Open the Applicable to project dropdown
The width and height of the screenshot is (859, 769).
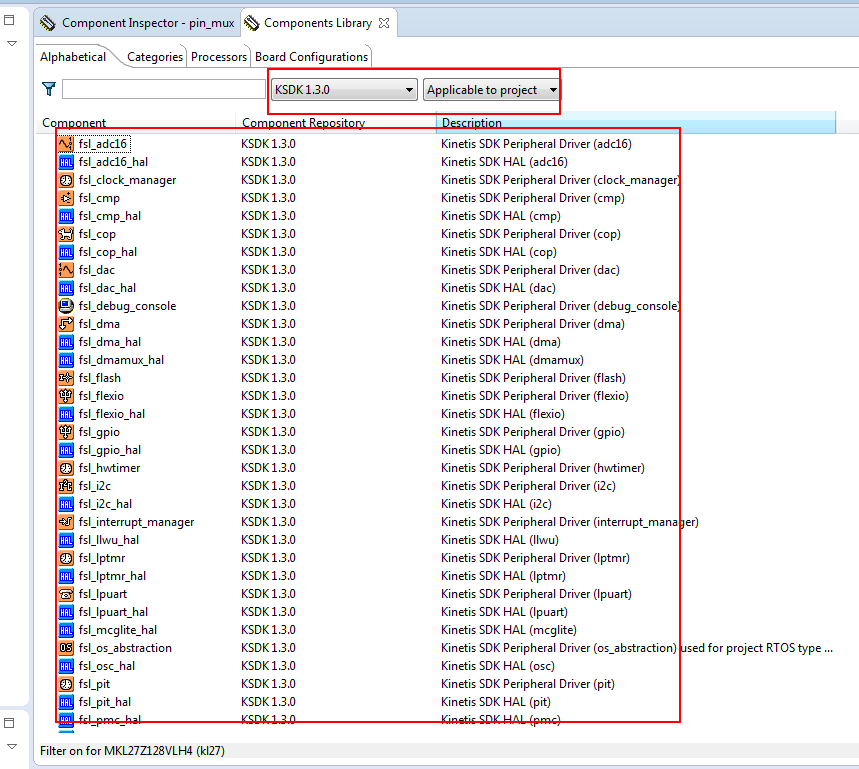[x=491, y=90]
